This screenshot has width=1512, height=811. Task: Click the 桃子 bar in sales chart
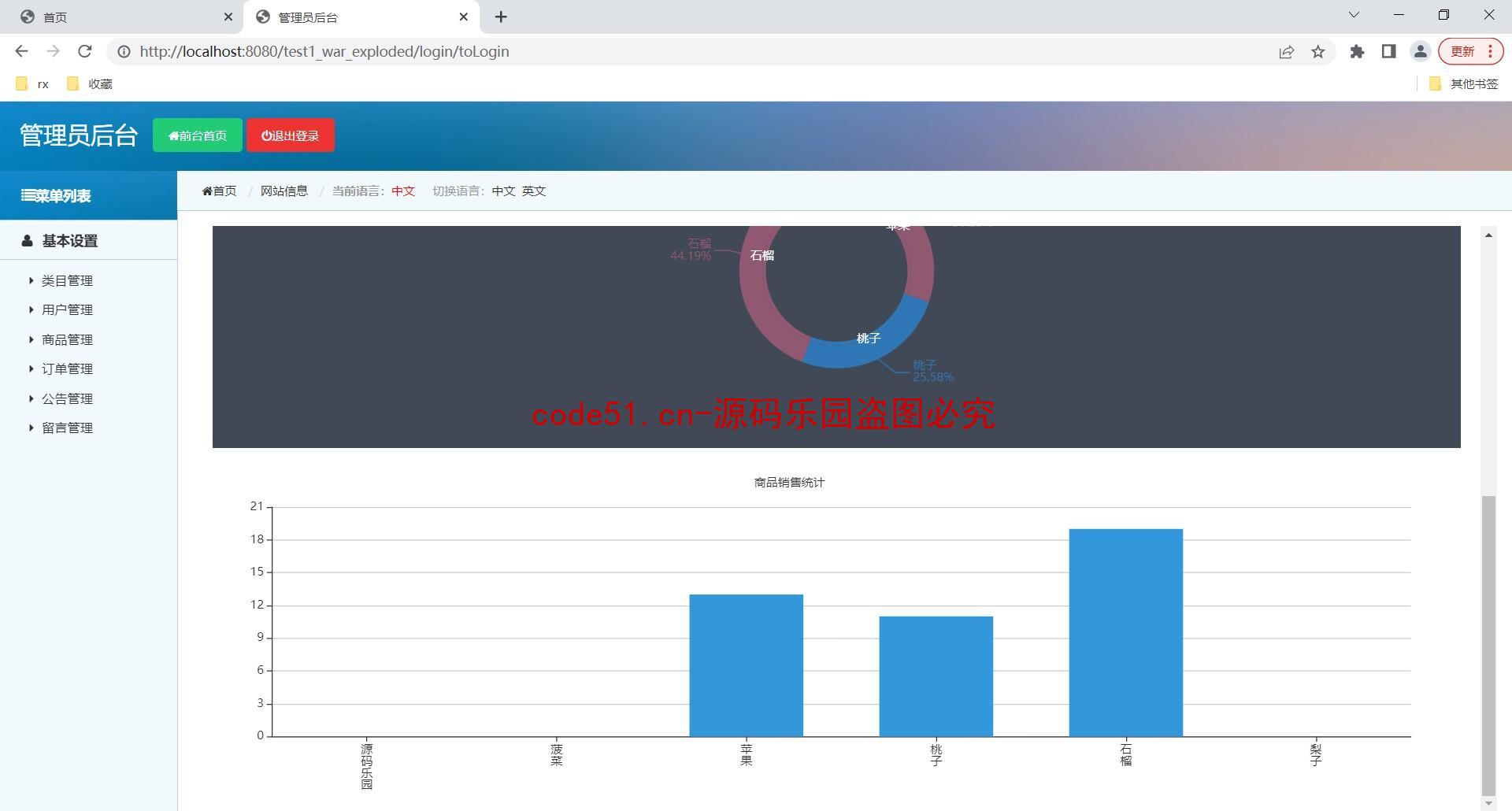936,676
